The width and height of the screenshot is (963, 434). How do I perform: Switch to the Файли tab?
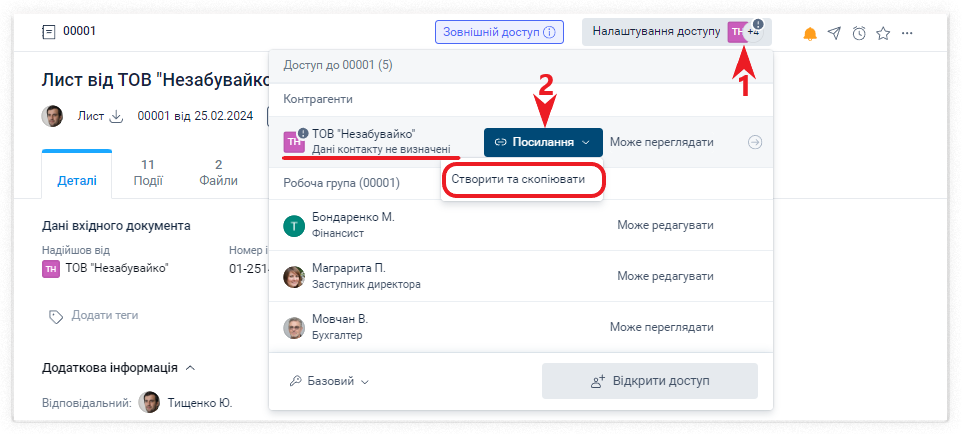(x=218, y=172)
